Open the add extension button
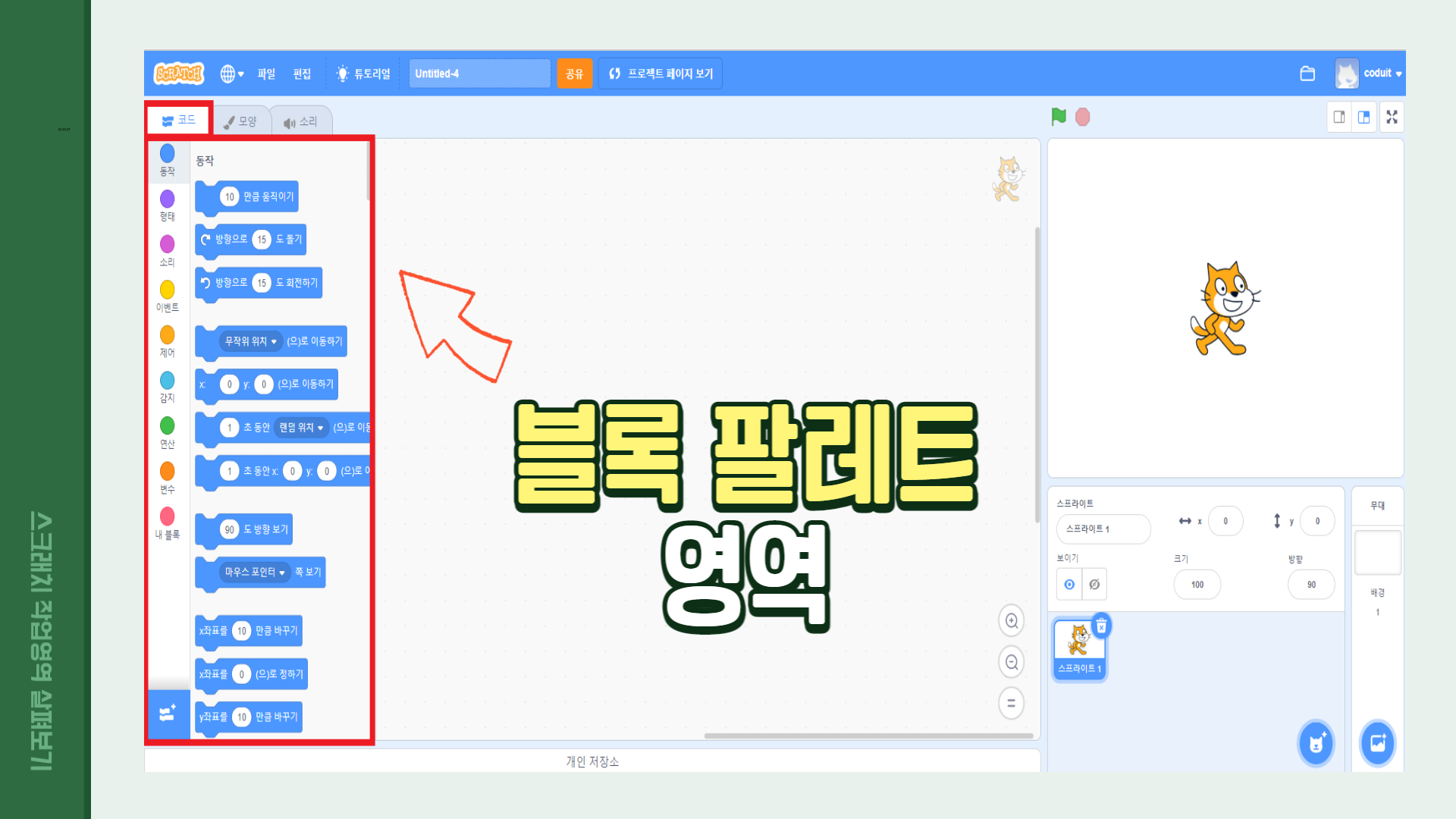1456x819 pixels. [168, 714]
